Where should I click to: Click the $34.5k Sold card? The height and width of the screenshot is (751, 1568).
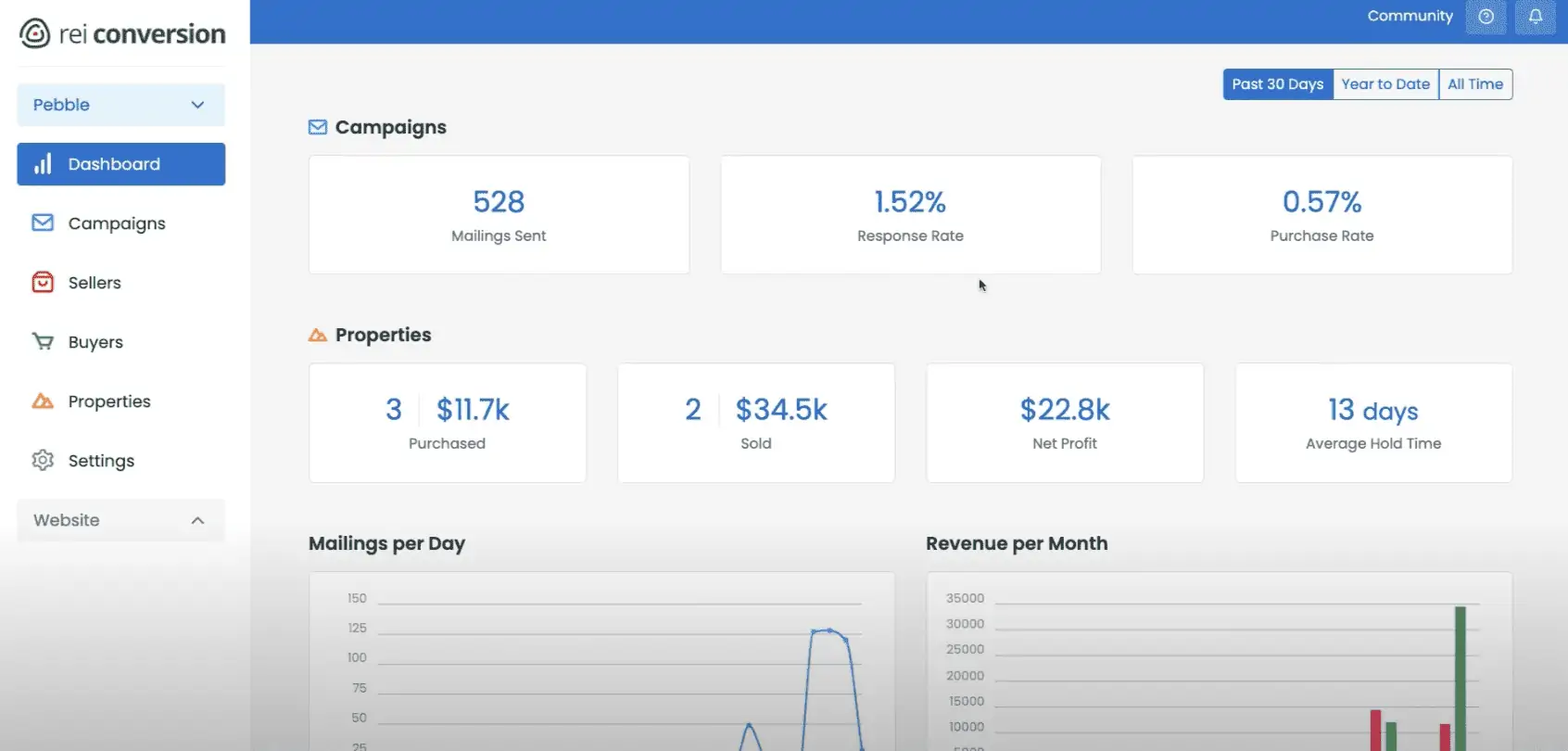click(756, 423)
